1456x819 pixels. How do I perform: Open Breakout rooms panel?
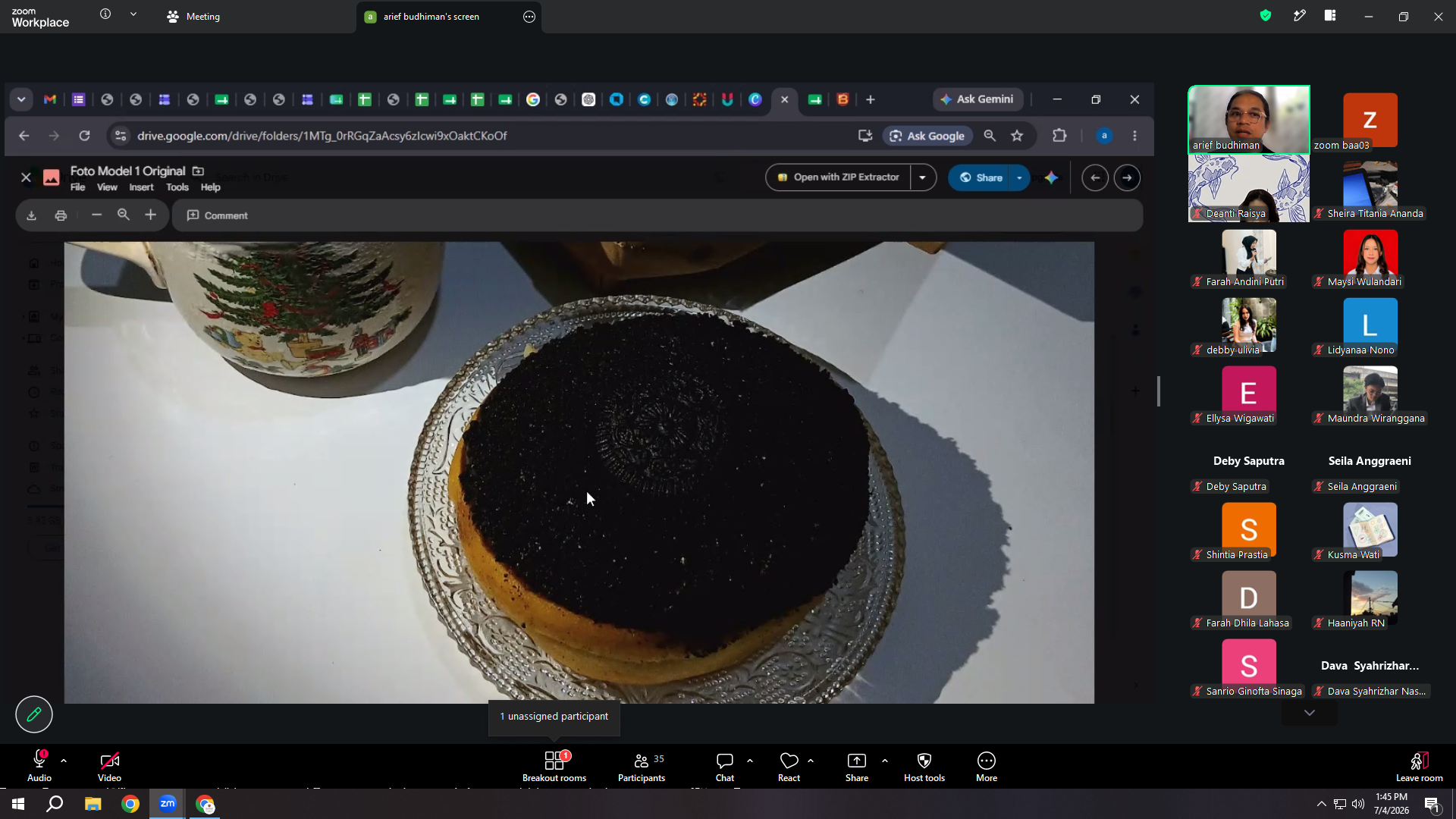point(554,766)
